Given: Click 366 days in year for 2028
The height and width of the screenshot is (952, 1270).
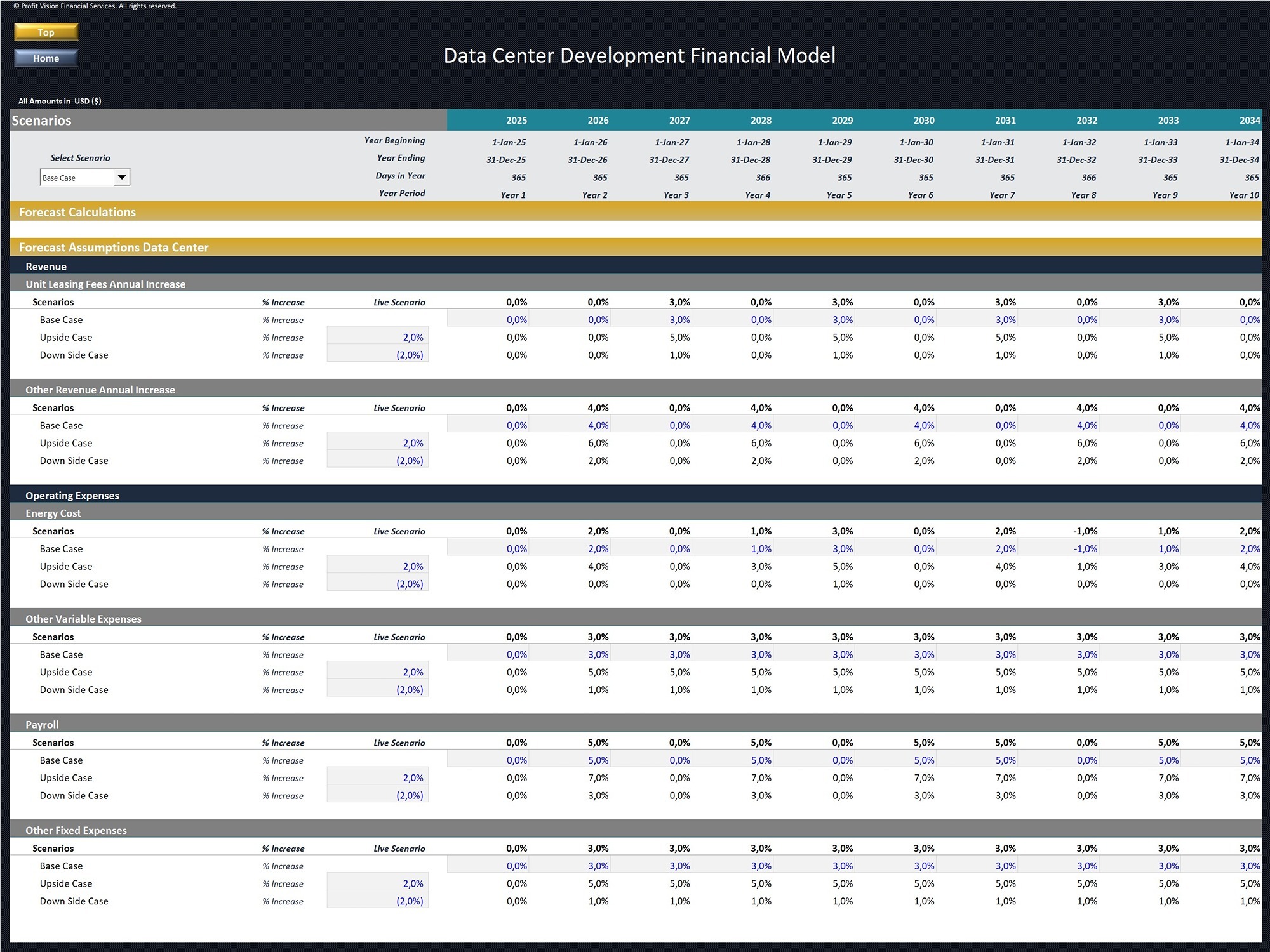Looking at the screenshot, I should [763, 178].
